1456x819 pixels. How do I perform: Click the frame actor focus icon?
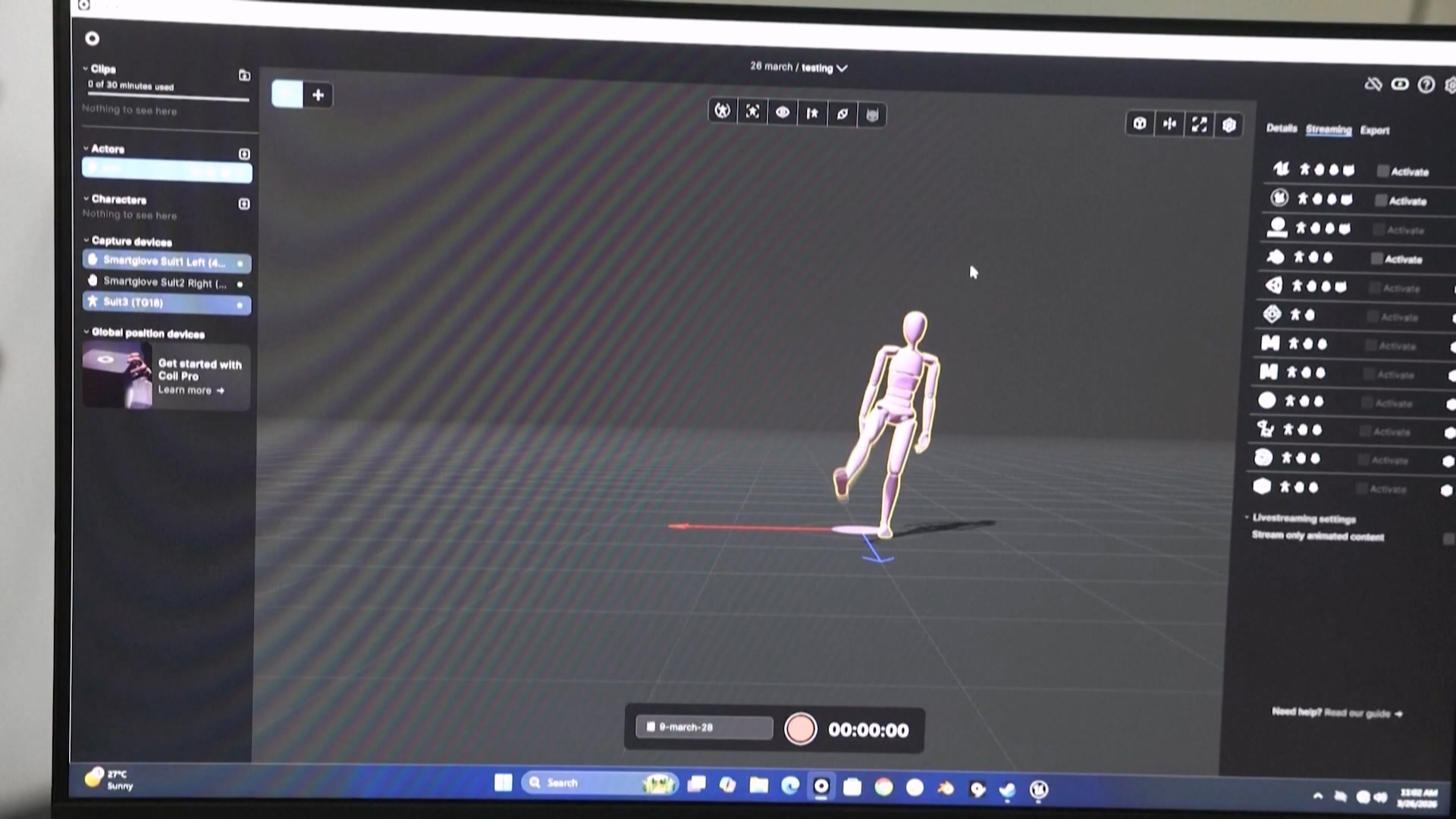pos(752,112)
